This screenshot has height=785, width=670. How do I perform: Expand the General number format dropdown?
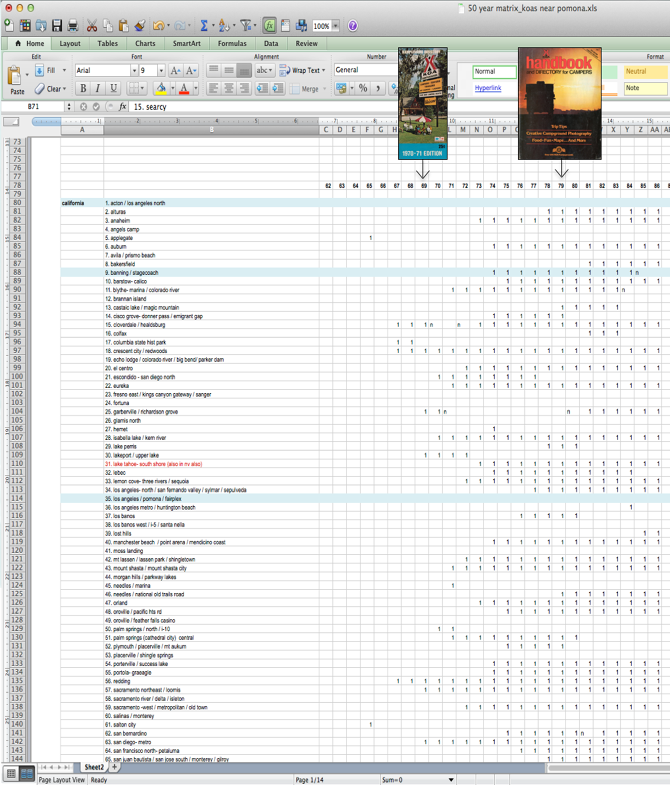(x=364, y=71)
